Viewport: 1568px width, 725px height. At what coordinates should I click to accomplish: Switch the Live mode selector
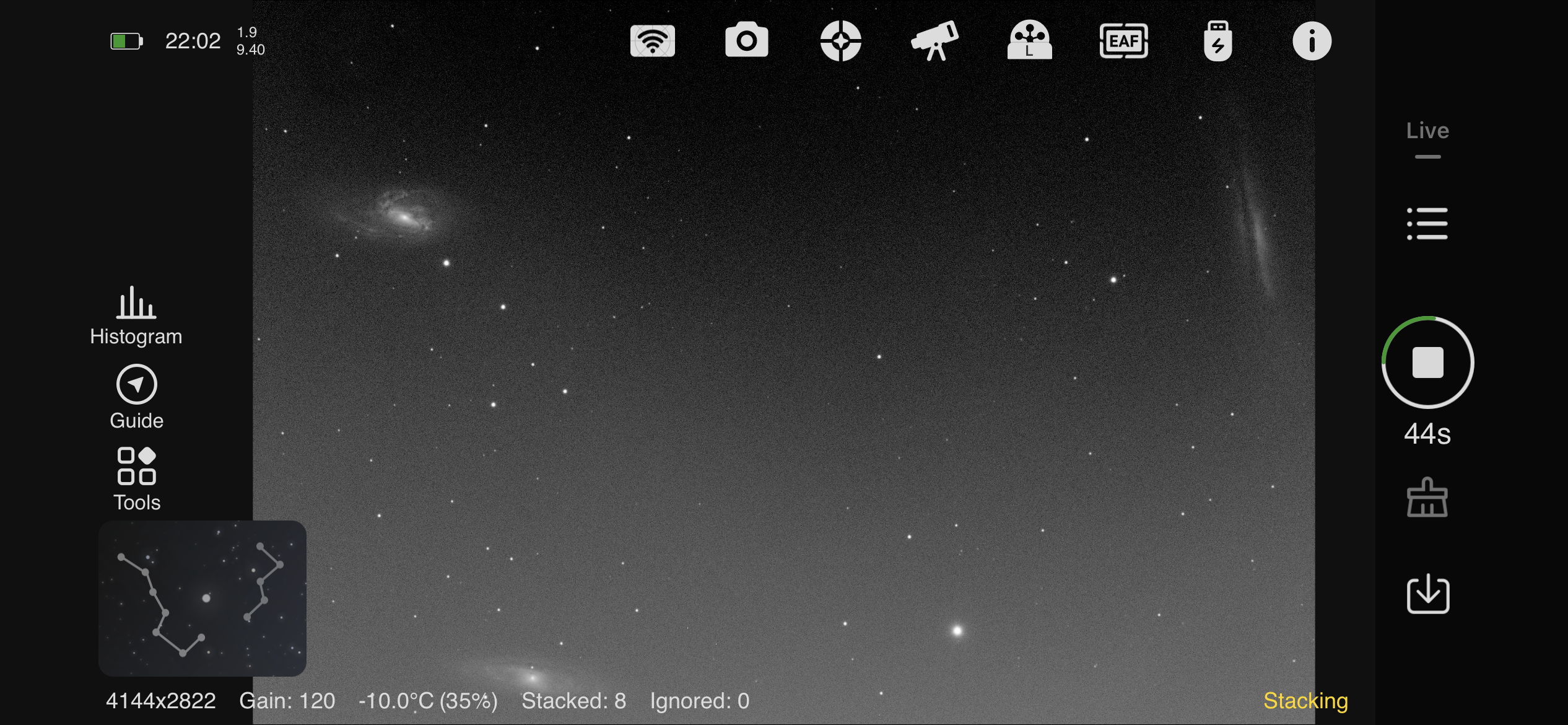tap(1427, 131)
